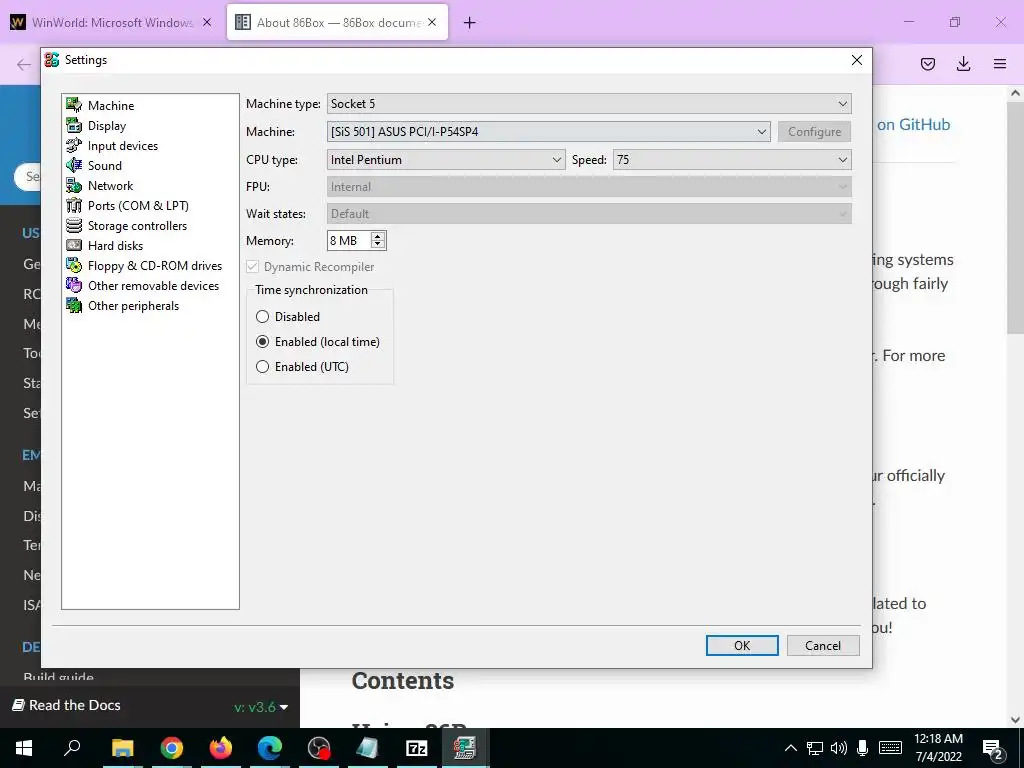This screenshot has height=768, width=1024.
Task: Select Disabled time synchronization
Action: point(288,317)
